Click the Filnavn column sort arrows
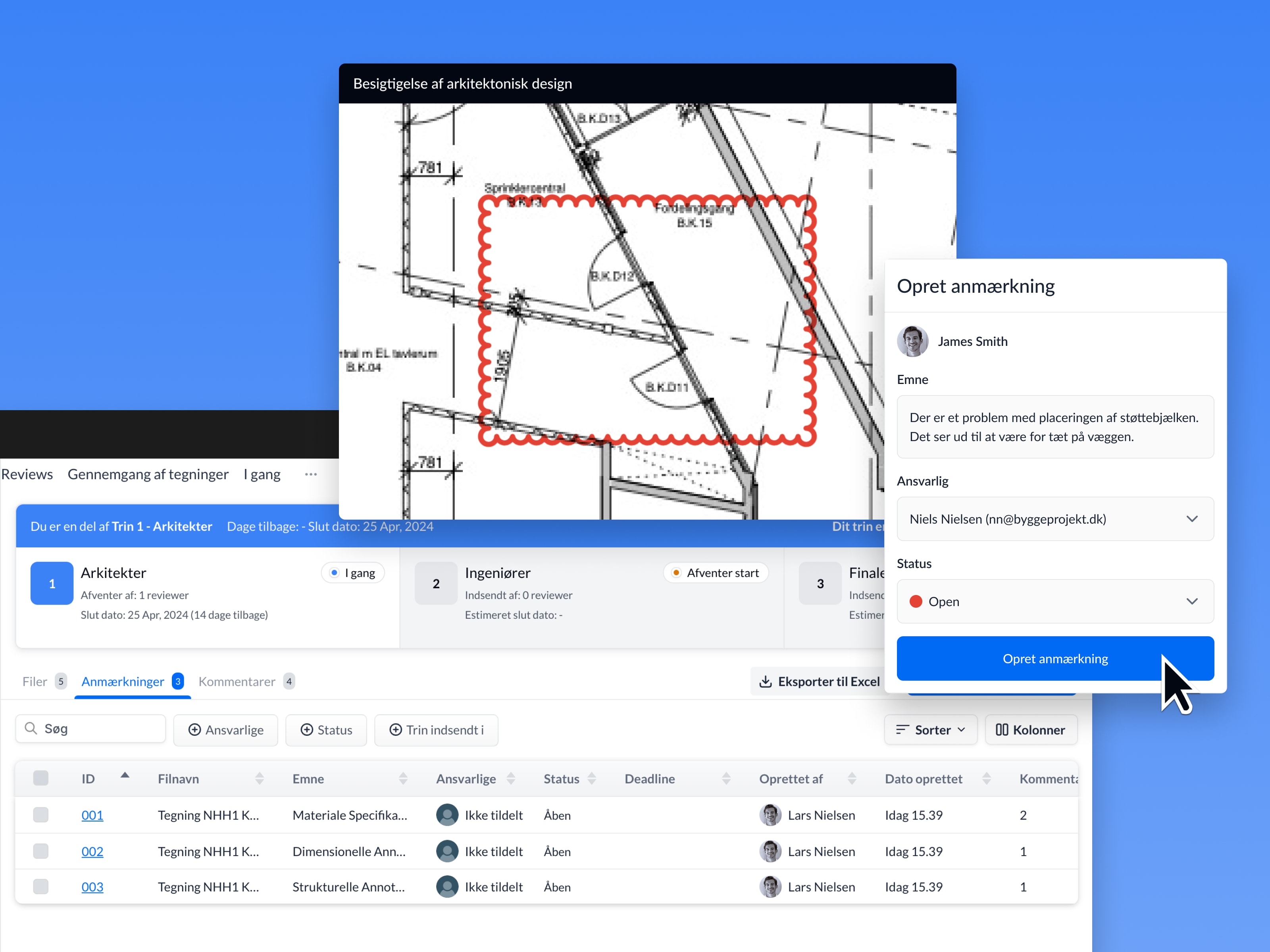1270x952 pixels. pyautogui.click(x=260, y=778)
